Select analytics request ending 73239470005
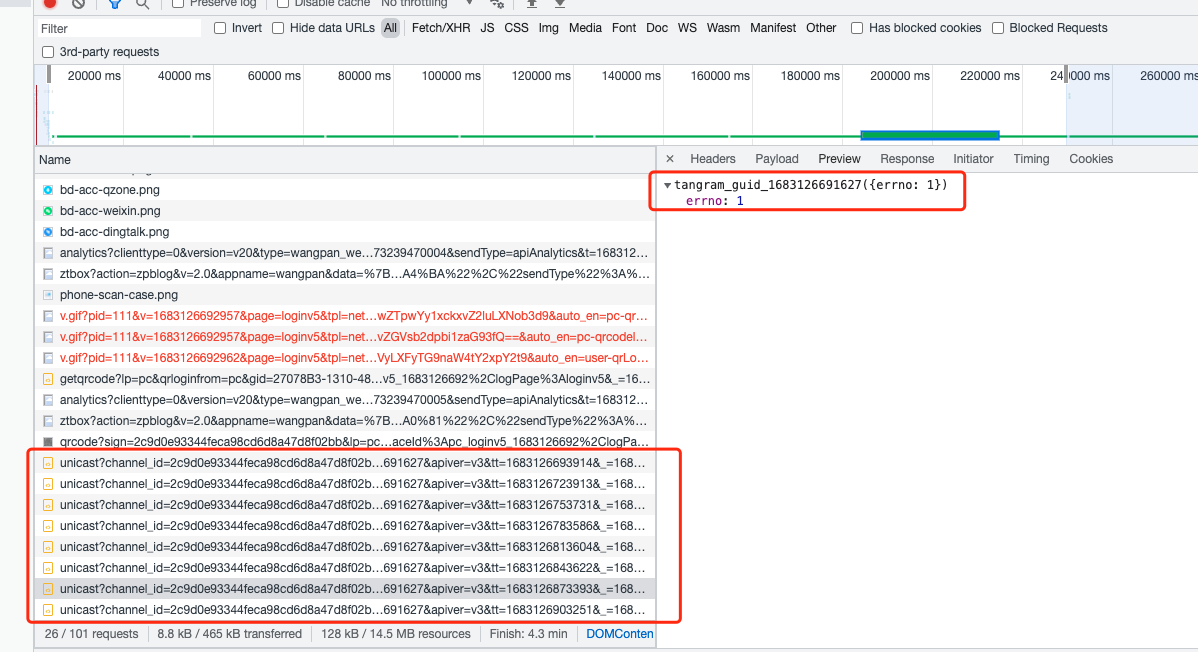The height and width of the screenshot is (652, 1198). 345,400
